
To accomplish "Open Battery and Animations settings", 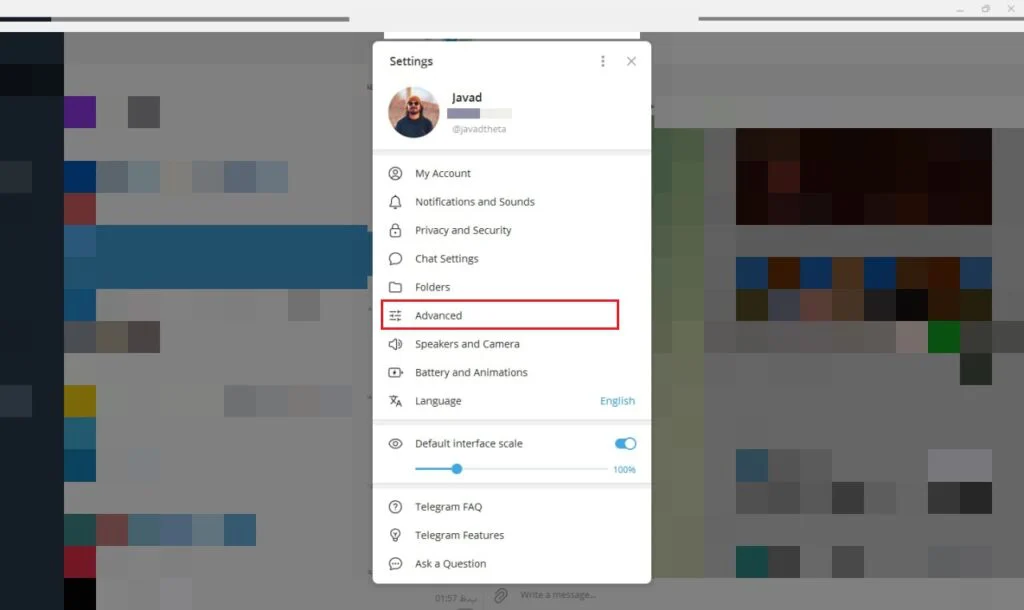I will tap(471, 372).
